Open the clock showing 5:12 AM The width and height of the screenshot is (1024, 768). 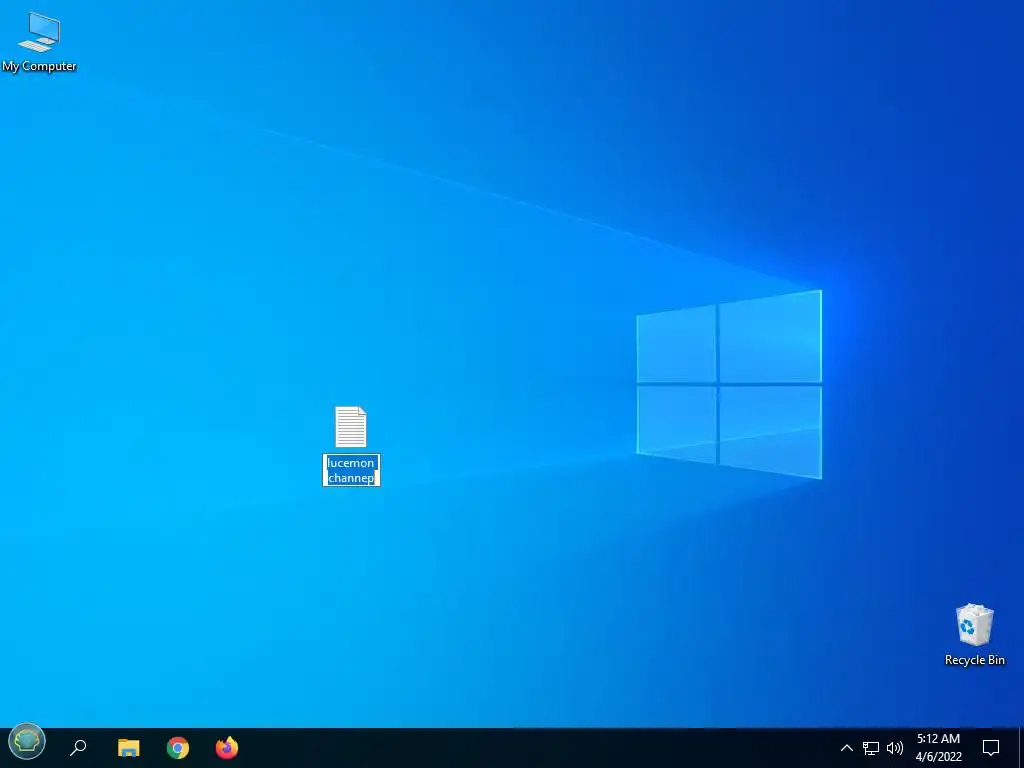click(x=938, y=748)
